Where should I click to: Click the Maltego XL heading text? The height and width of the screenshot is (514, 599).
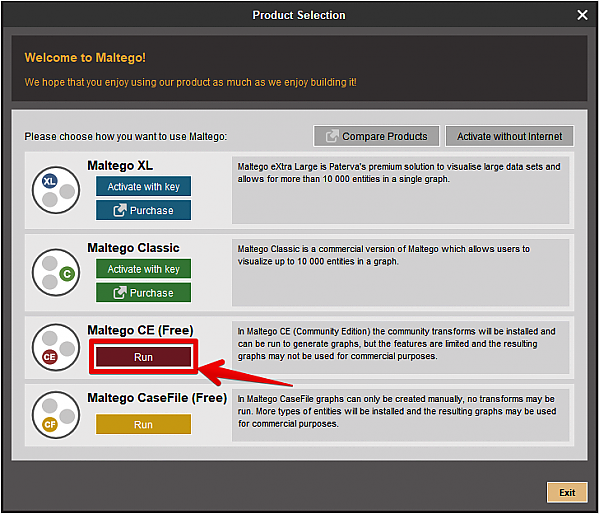tap(120, 165)
